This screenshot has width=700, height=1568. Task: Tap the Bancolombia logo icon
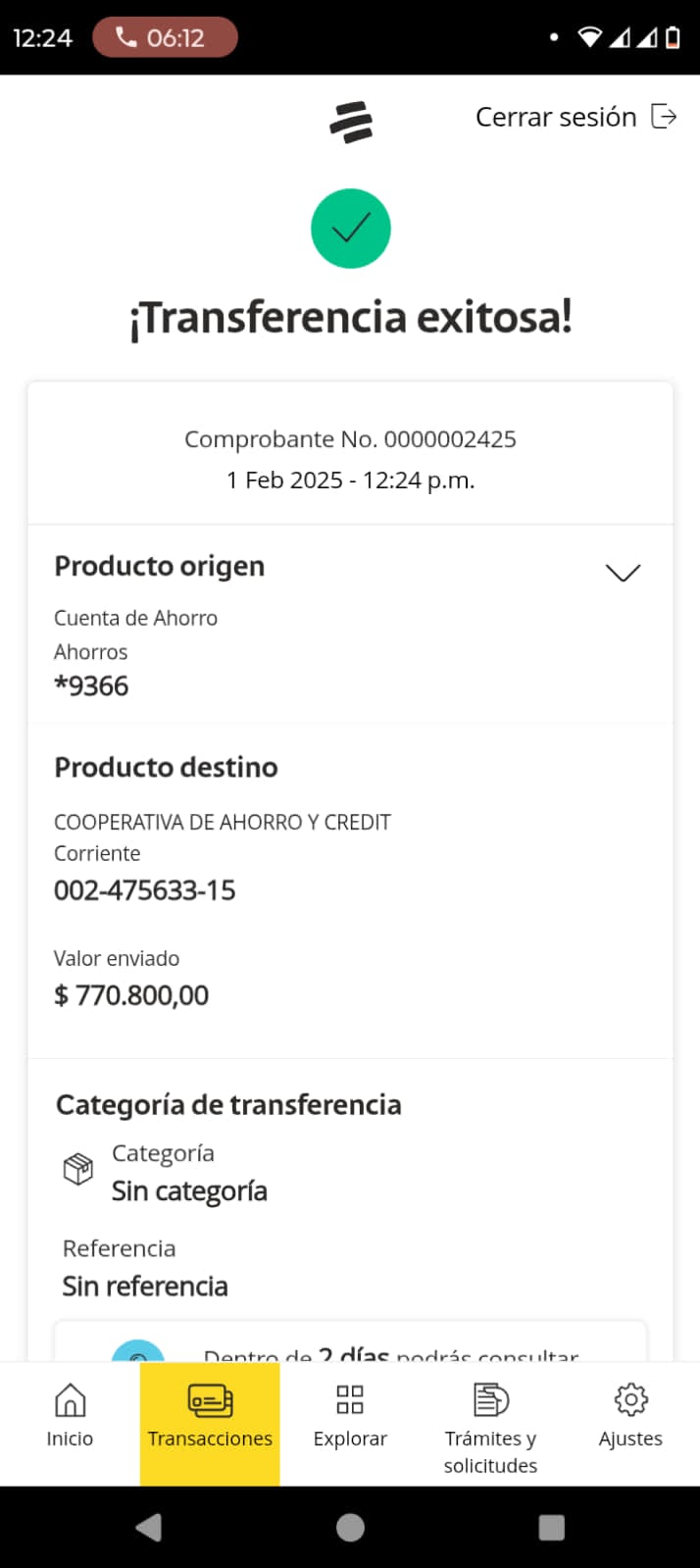(351, 122)
